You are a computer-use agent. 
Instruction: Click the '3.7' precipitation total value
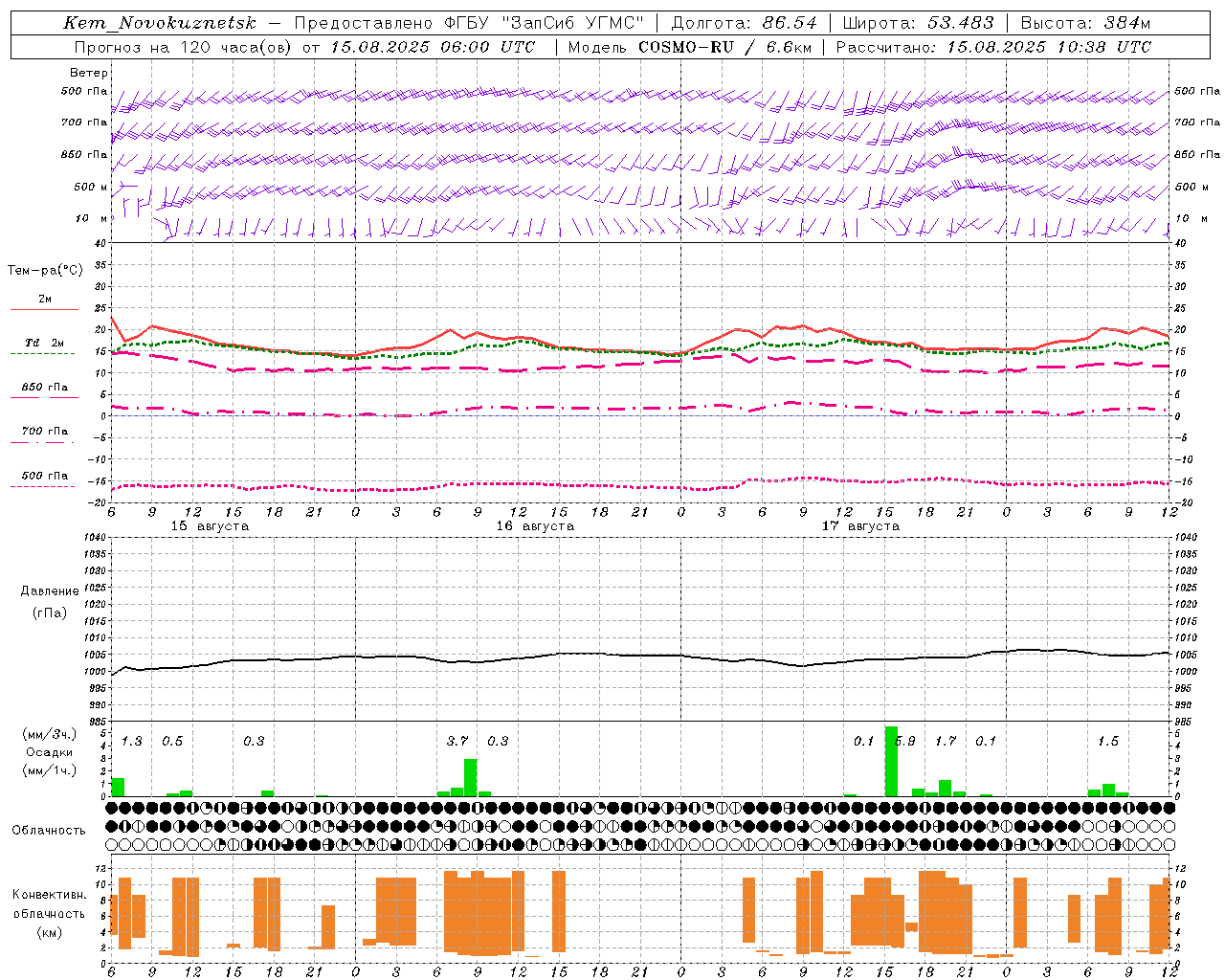click(x=457, y=742)
